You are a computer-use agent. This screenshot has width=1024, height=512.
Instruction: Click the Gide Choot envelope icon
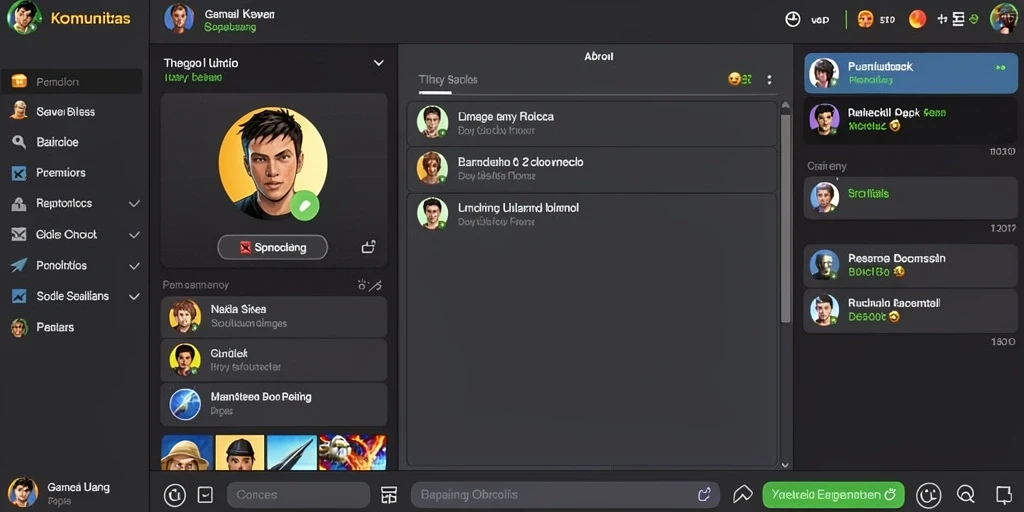(x=18, y=234)
